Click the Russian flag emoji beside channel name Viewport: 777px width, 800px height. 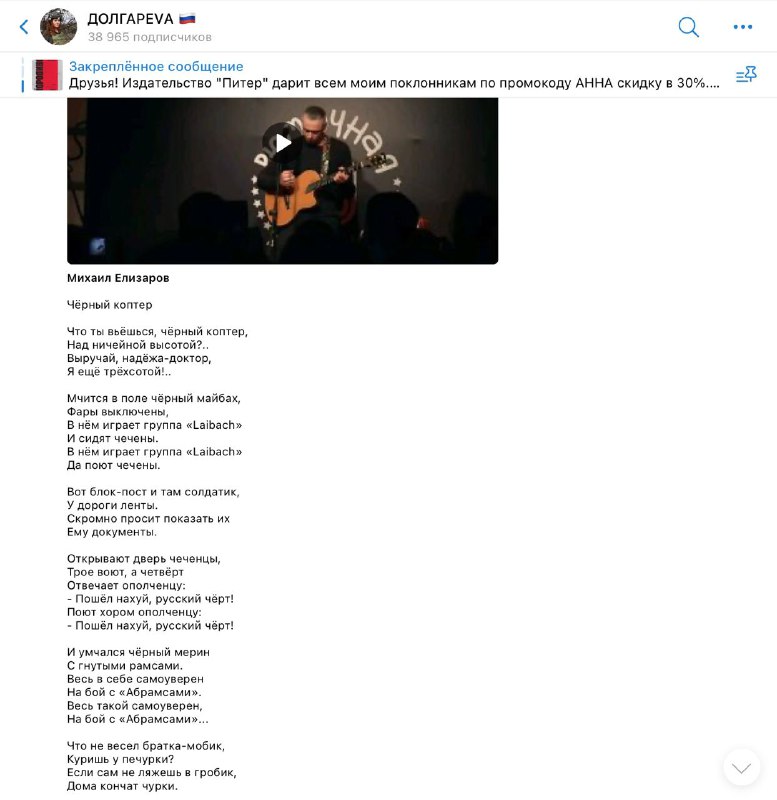(187, 19)
